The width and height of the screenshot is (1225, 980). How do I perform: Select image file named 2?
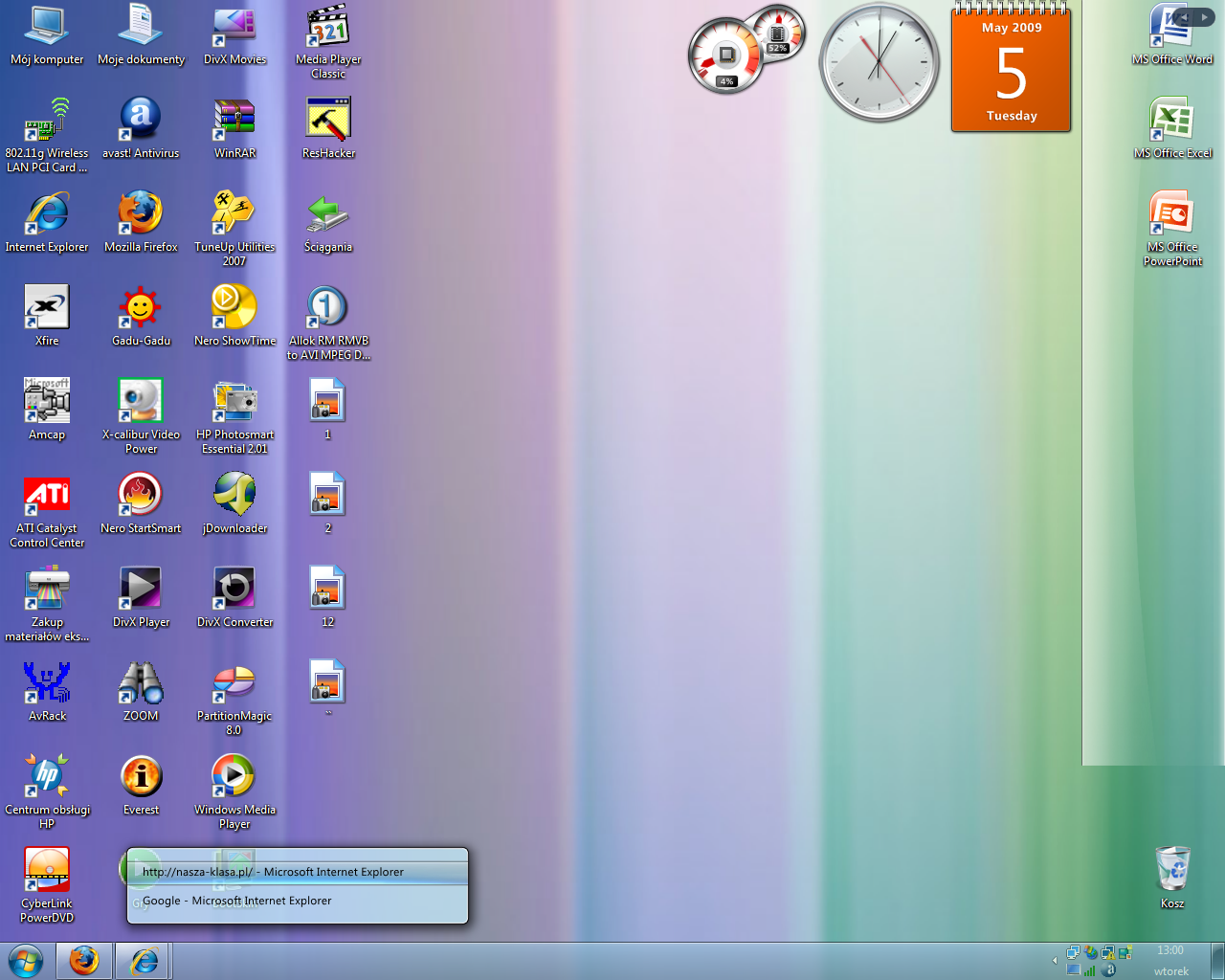[x=327, y=503]
